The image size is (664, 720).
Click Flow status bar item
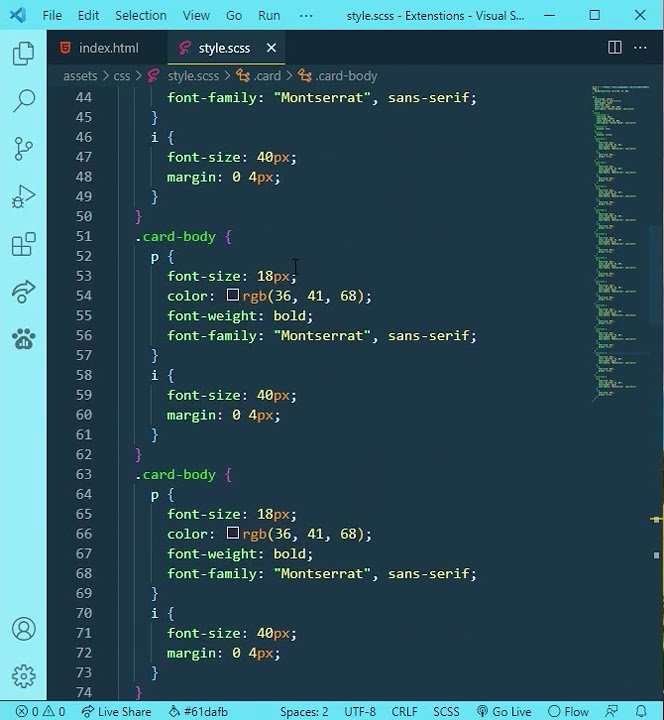[x=568, y=711]
